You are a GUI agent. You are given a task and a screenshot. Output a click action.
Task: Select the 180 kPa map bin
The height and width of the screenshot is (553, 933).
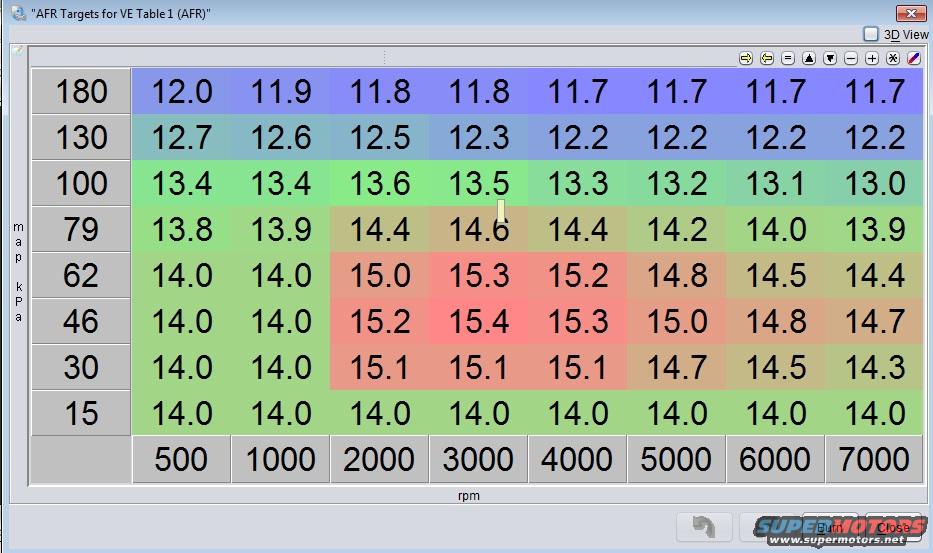click(81, 91)
